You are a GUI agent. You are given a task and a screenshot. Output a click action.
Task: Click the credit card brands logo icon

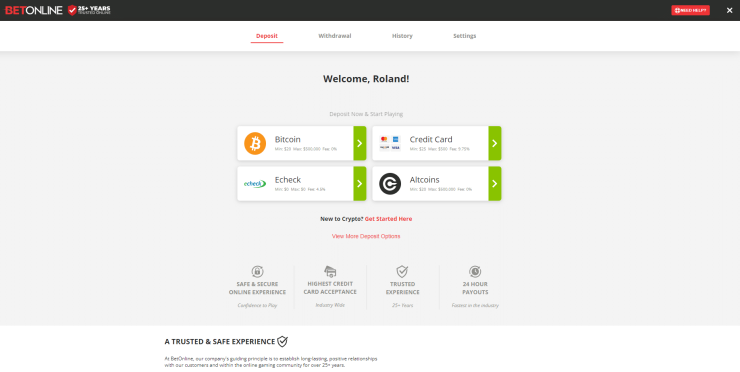point(390,143)
